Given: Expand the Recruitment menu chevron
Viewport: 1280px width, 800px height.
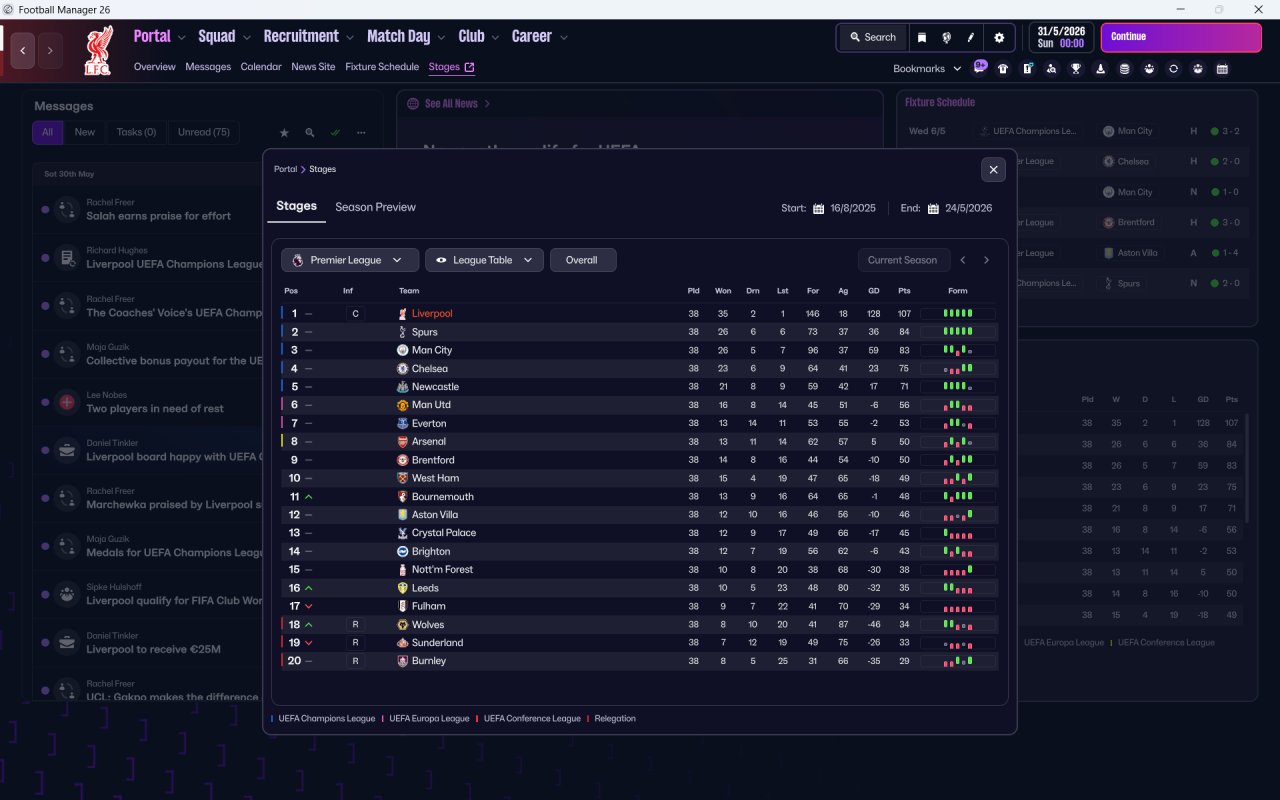Looking at the screenshot, I should coord(350,38).
